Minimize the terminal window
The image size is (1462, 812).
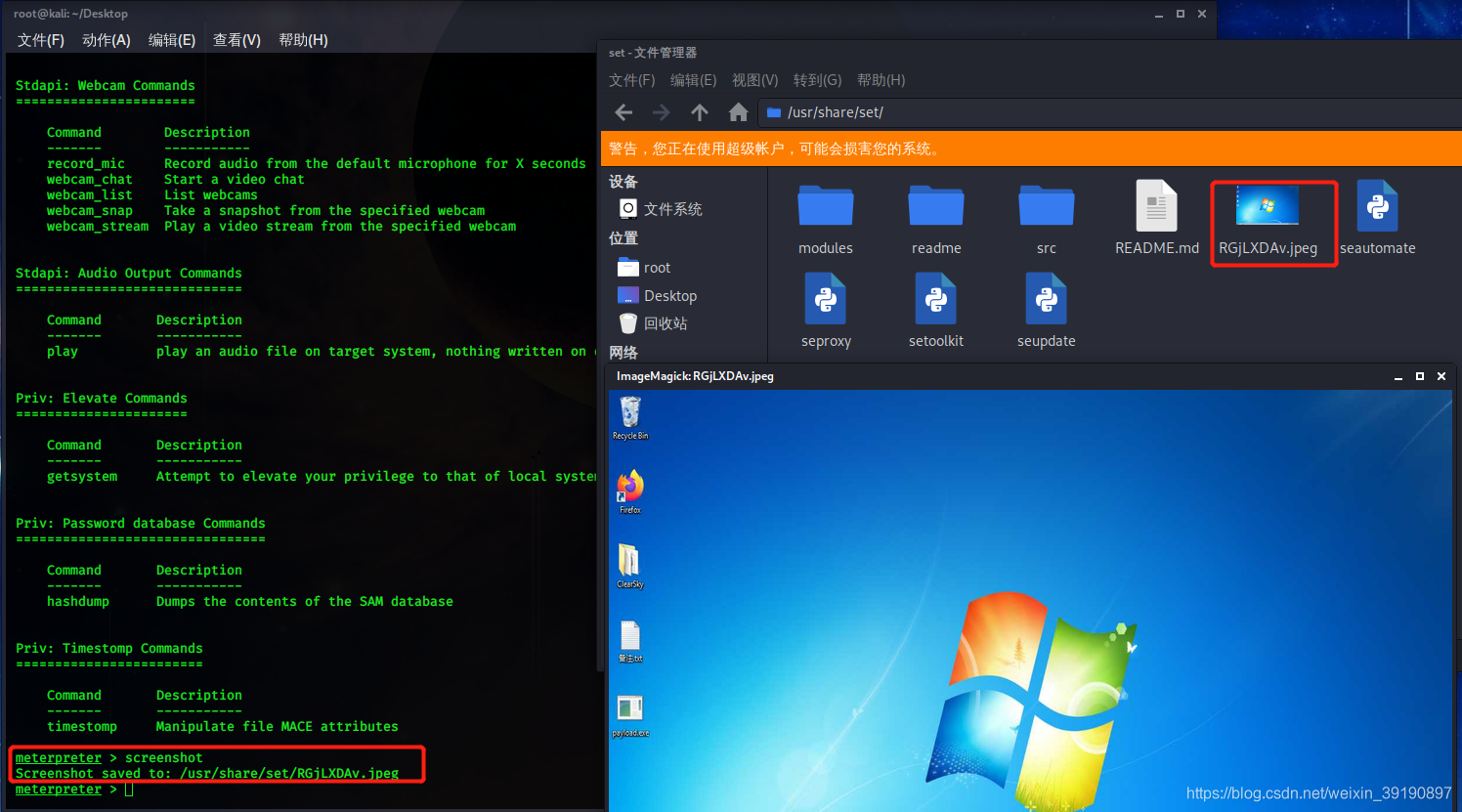(x=1159, y=14)
